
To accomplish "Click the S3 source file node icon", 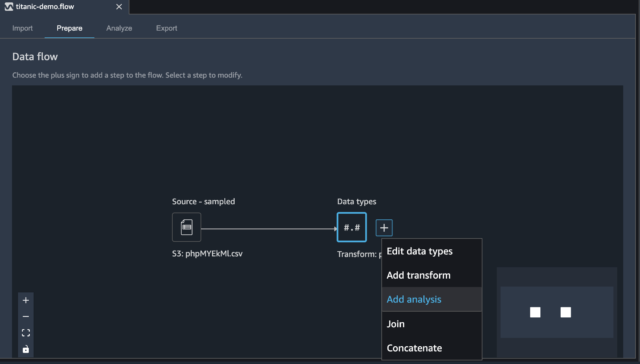I will (x=187, y=227).
